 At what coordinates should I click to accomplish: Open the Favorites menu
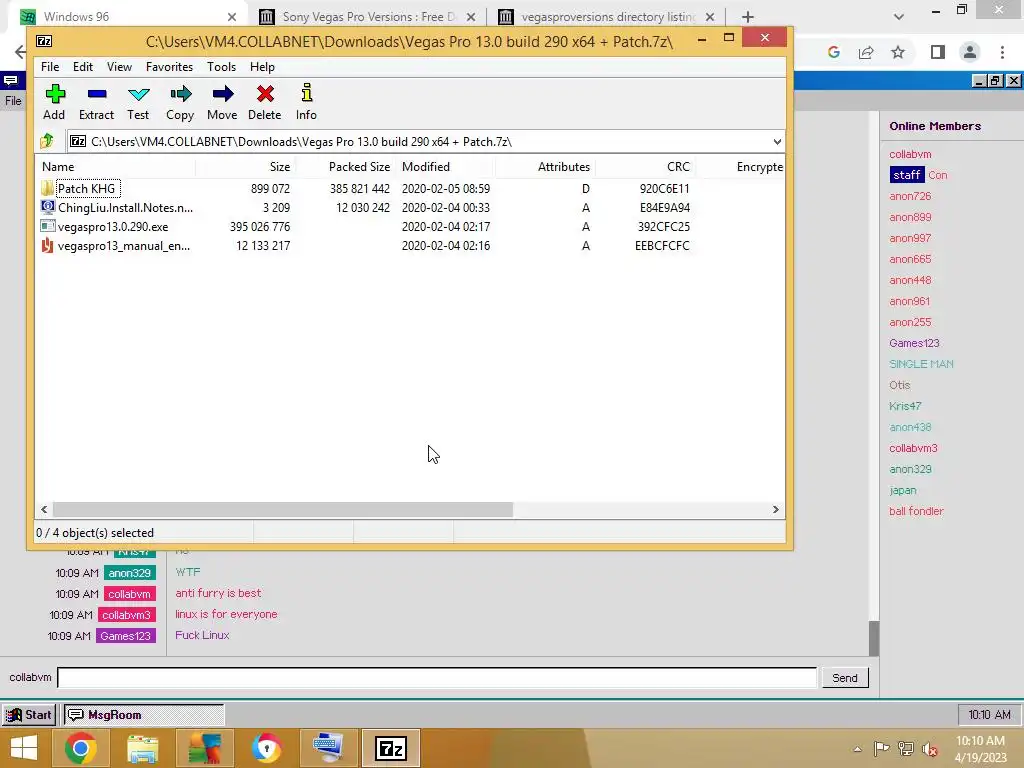point(169,67)
